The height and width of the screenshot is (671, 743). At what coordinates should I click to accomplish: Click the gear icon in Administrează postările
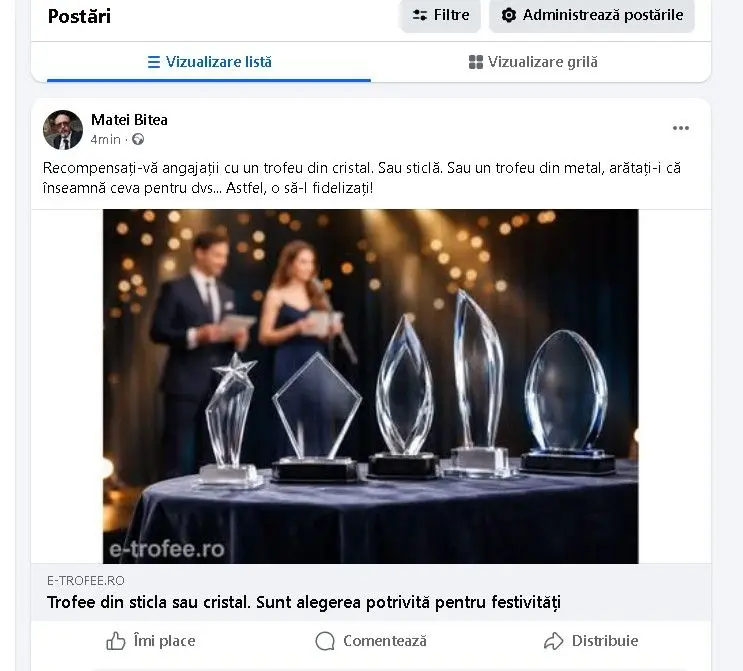pyautogui.click(x=509, y=15)
